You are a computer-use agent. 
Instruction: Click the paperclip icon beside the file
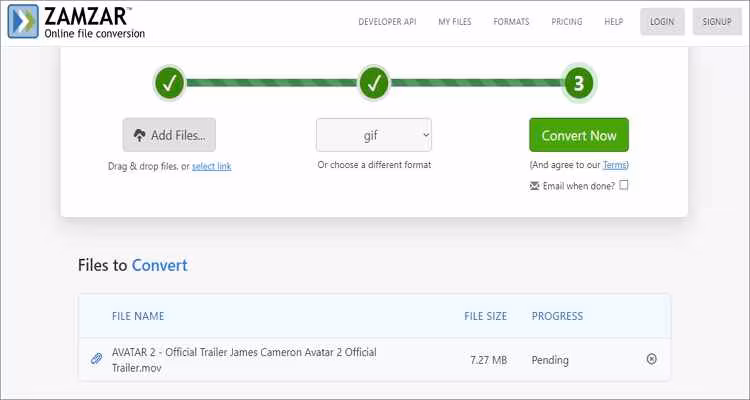pos(97,358)
